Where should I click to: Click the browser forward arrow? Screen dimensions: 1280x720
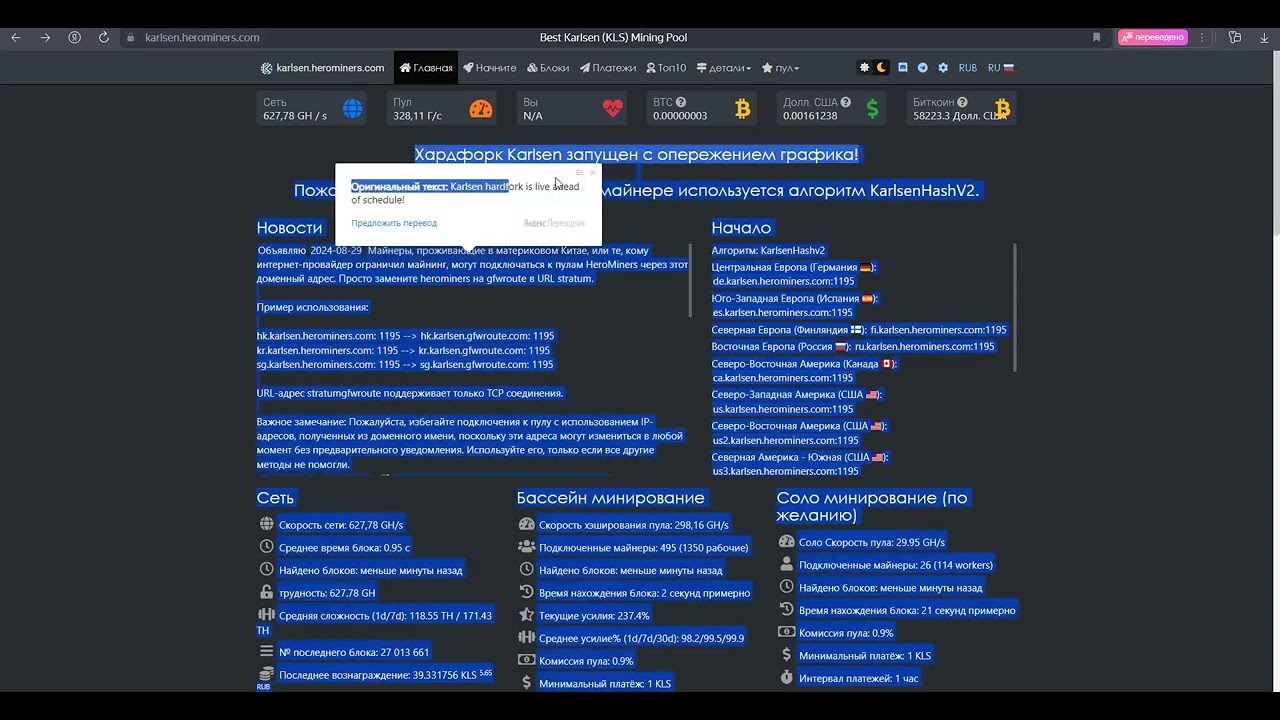click(x=45, y=38)
